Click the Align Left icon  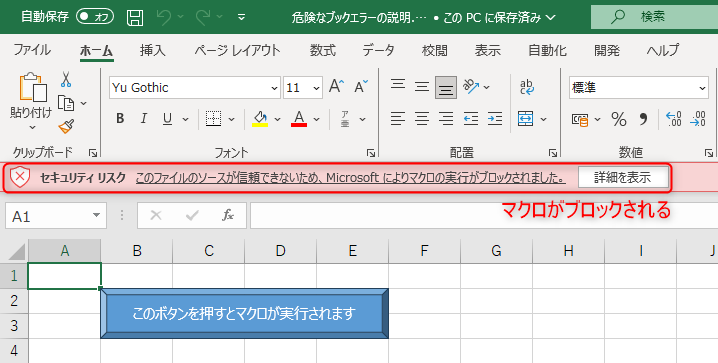[398, 119]
